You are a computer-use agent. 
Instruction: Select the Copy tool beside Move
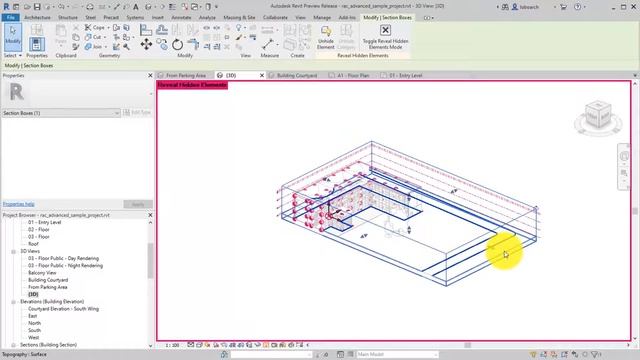coord(162,44)
